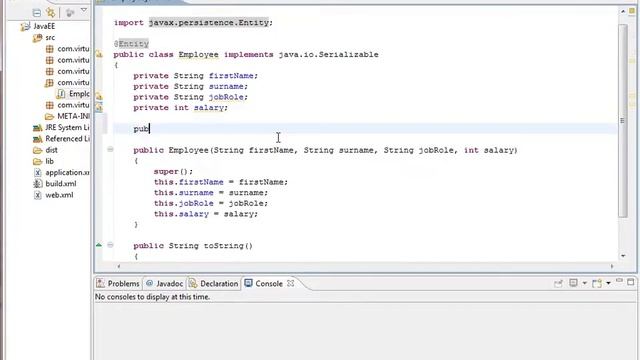Click the lib folder icon
The height and width of the screenshot is (360, 640).
(x=38, y=162)
